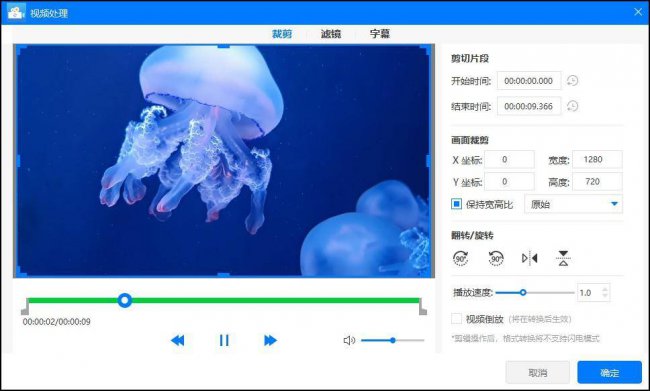Screen dimensions: 650x391
Task: Click the bottom-center crop edge handle
Action: pyautogui.click(x=223, y=275)
